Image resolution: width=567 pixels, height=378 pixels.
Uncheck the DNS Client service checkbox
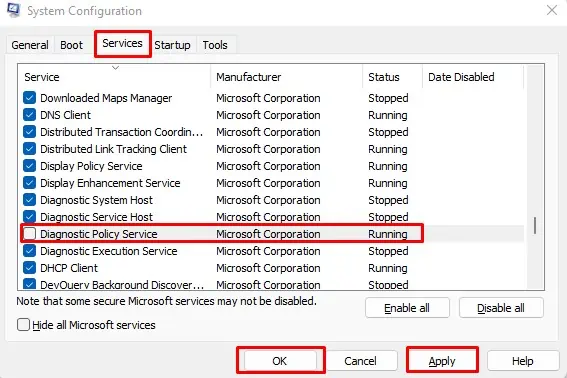click(29, 115)
